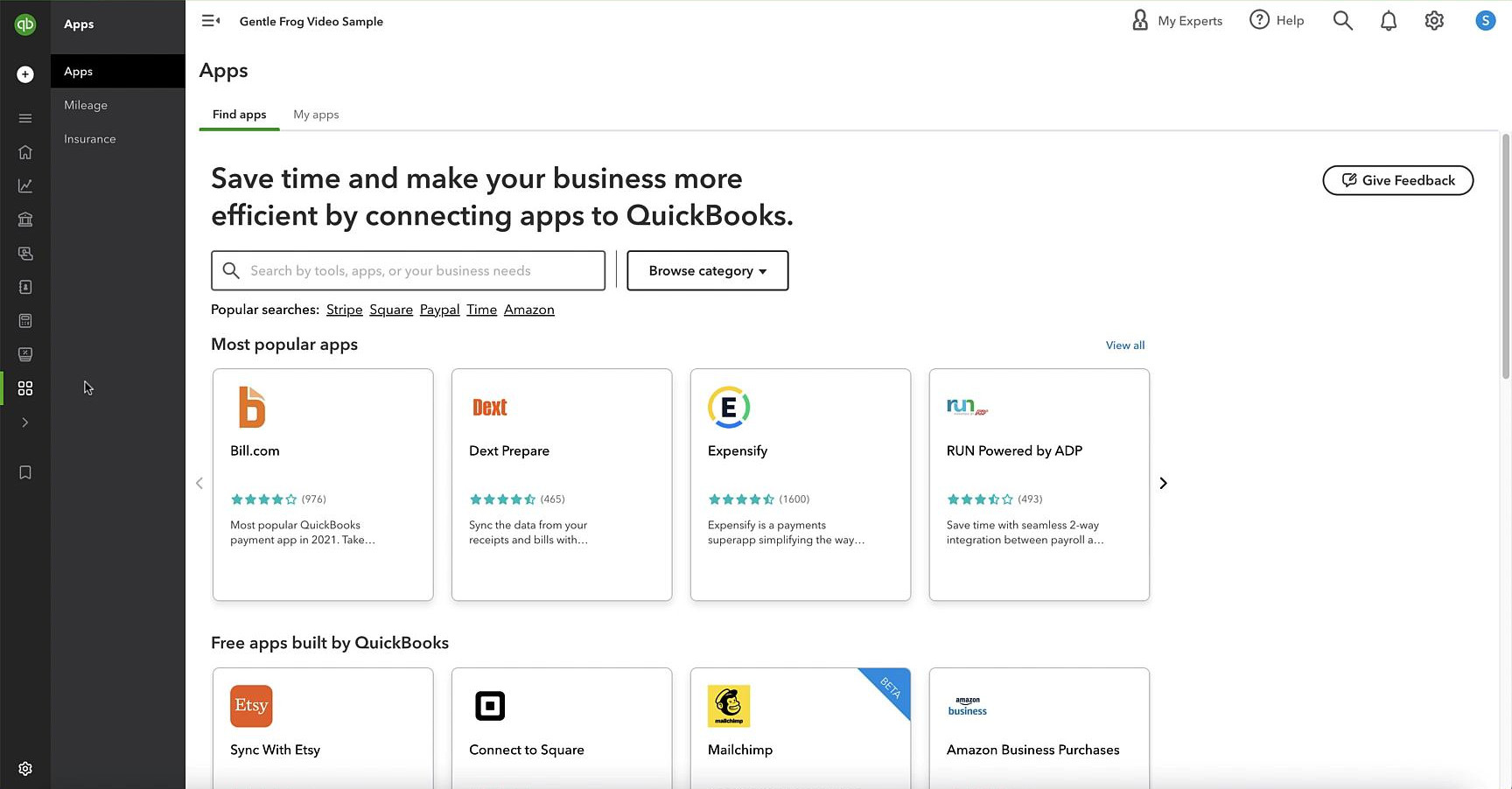
Task: Open the Dext Prepare app title
Action: click(x=509, y=450)
